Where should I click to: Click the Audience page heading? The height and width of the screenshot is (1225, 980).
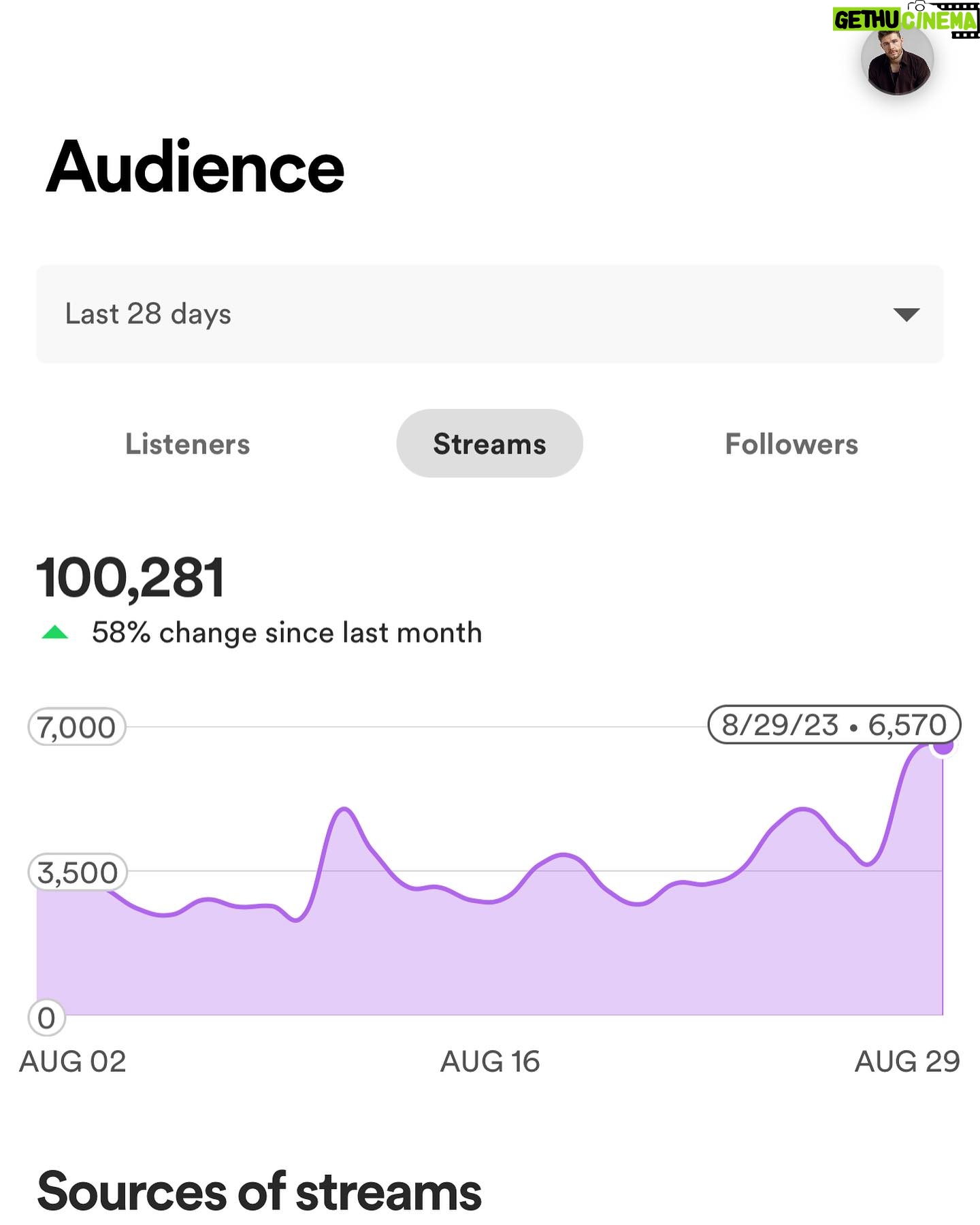[x=195, y=167]
